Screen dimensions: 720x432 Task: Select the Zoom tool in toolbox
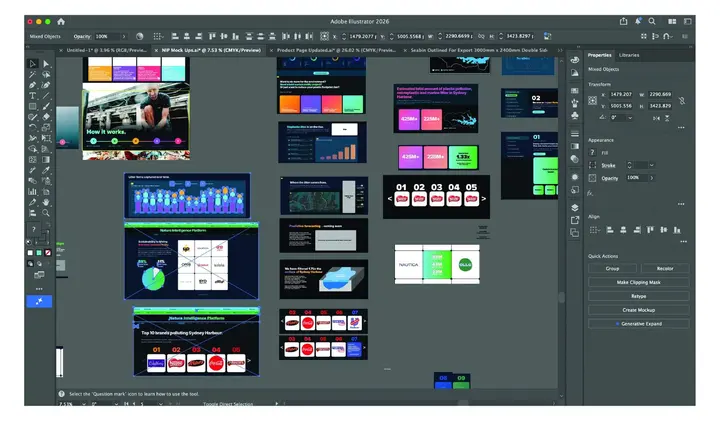click(x=46, y=213)
